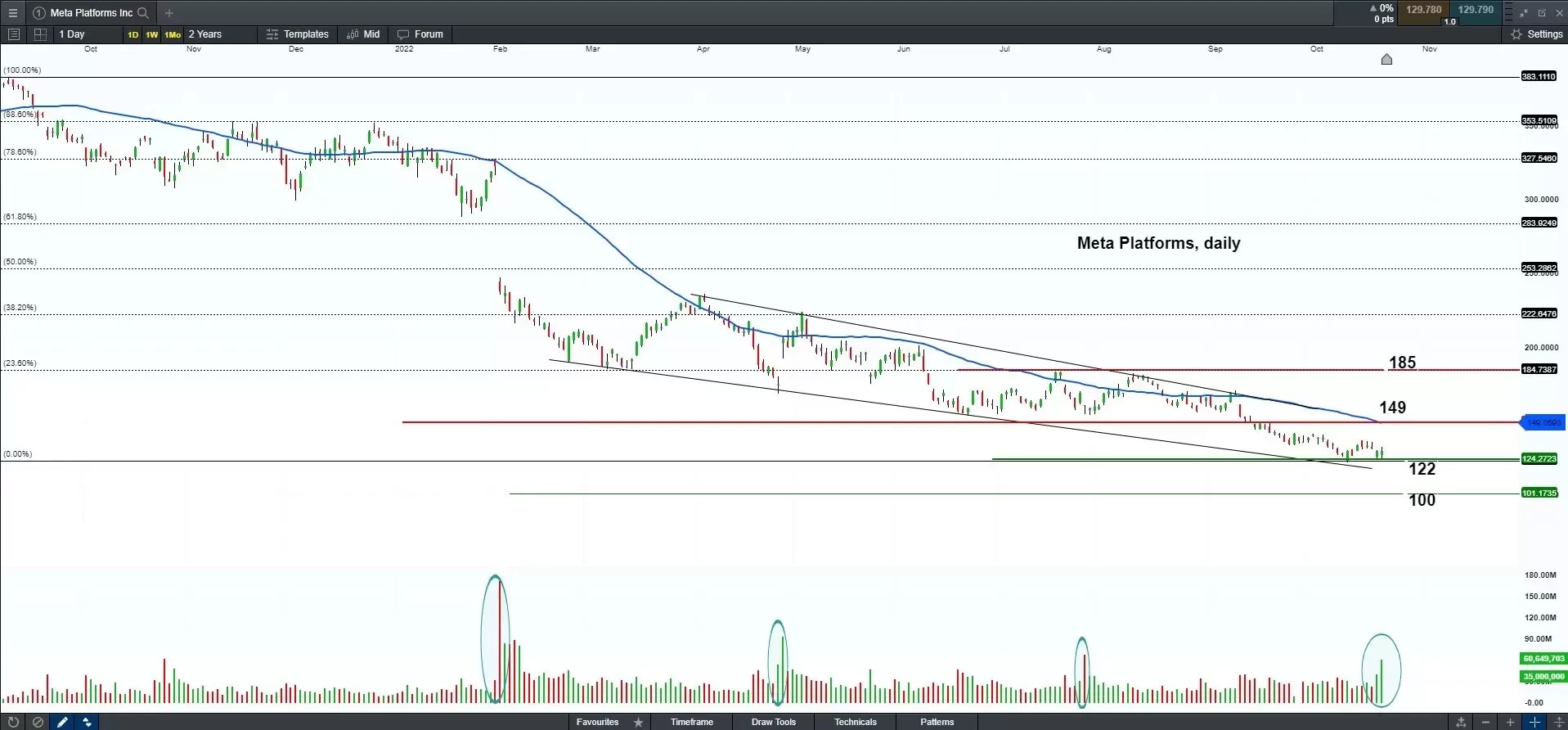Click the shrink chart window icon
The image size is (1568, 730).
tap(1524, 13)
